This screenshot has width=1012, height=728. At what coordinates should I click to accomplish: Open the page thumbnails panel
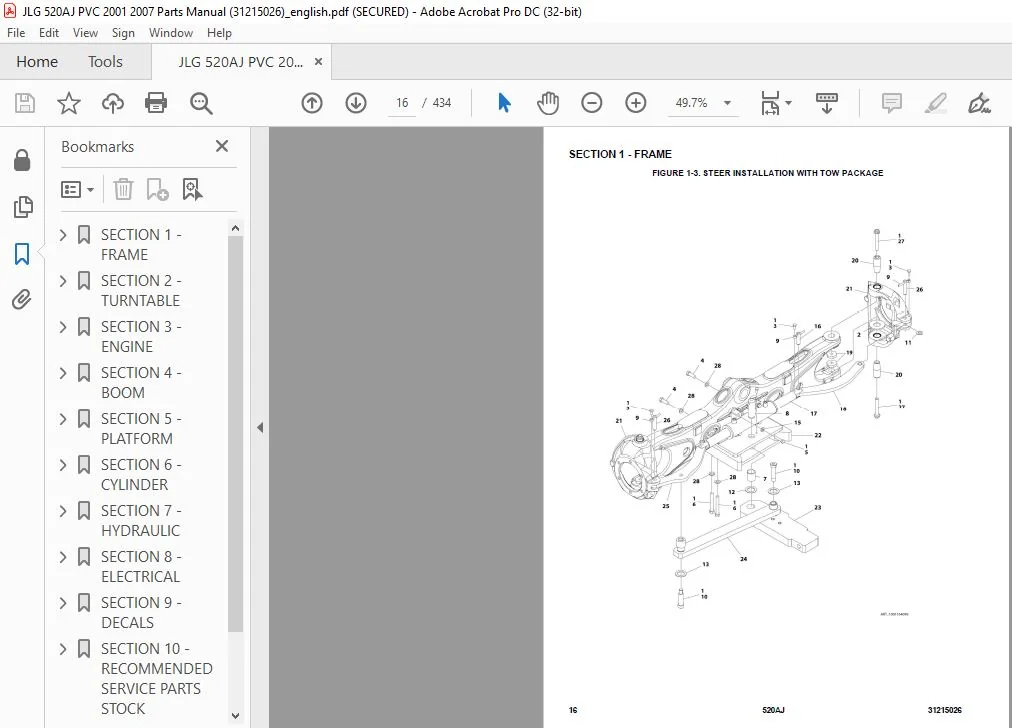pos(22,207)
